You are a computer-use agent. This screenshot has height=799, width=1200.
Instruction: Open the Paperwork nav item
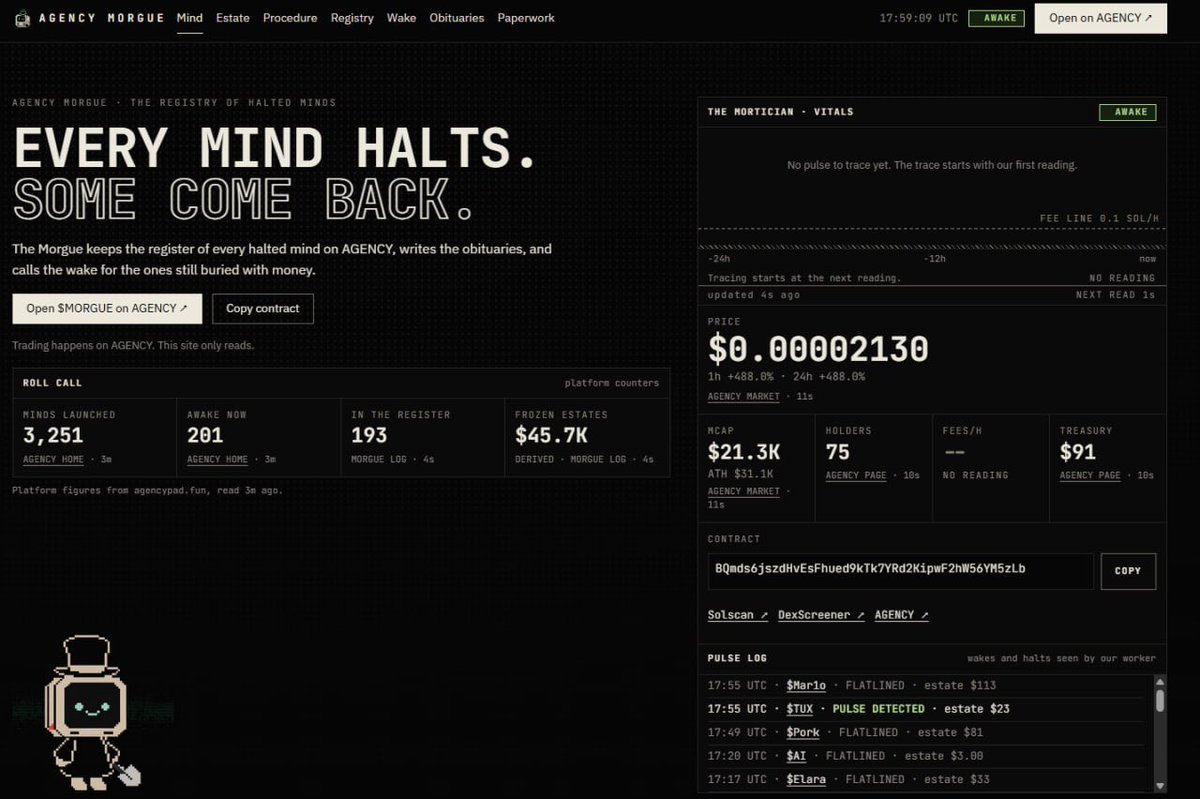click(x=526, y=18)
